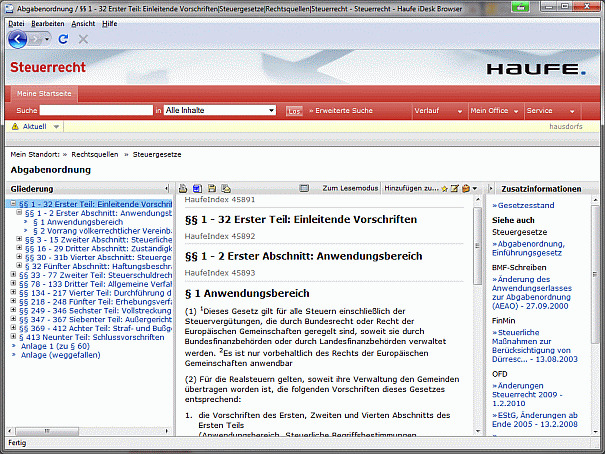Go to Steuergesetze breadcrumb
This screenshot has width=605, height=454.
(157, 154)
